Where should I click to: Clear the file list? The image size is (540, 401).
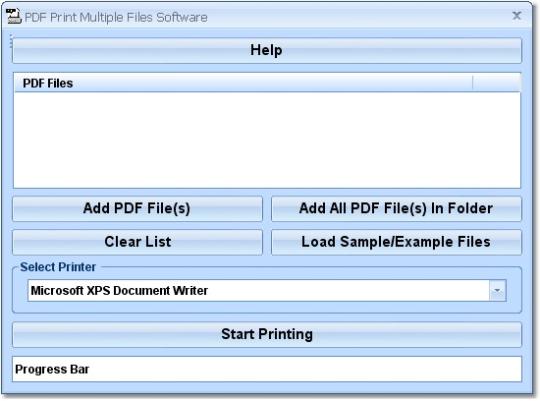click(137, 242)
